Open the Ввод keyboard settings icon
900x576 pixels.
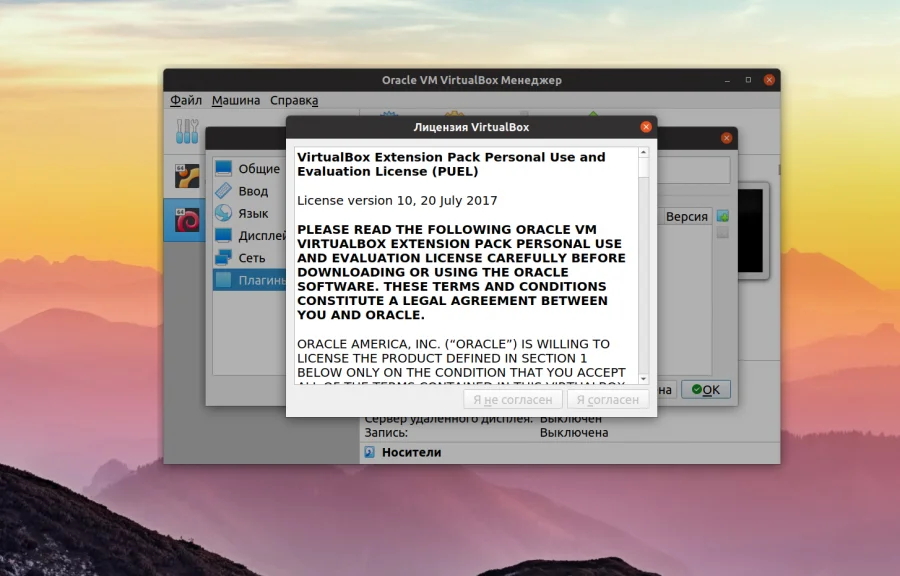pos(224,190)
